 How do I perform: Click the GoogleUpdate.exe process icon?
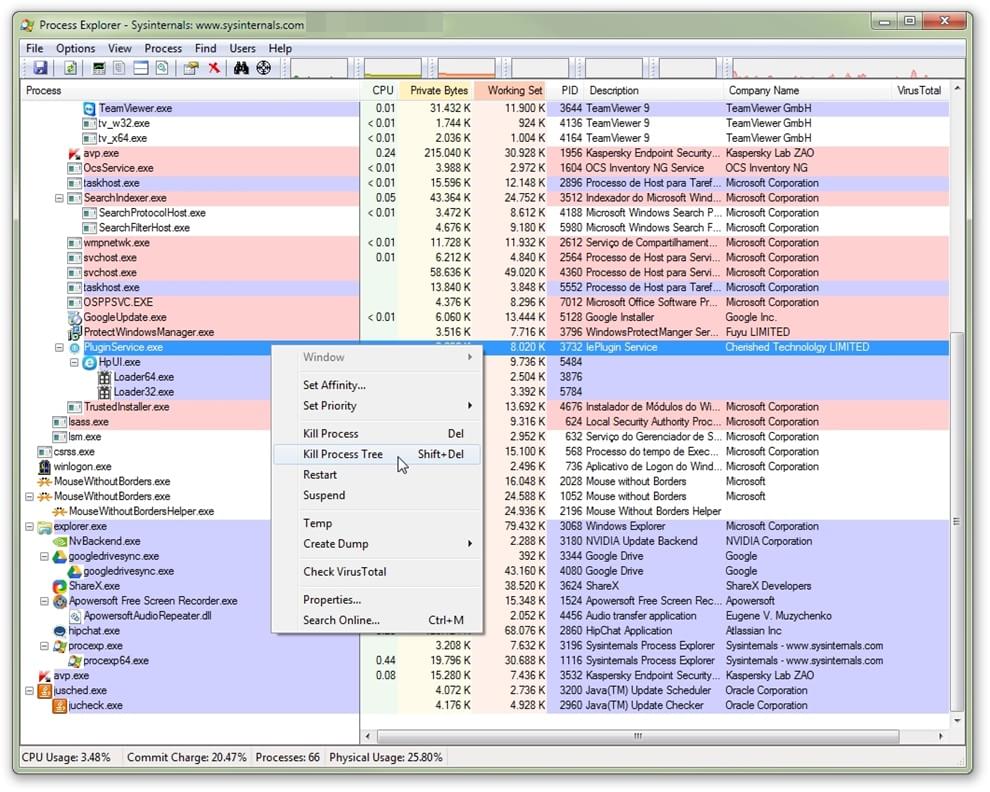(x=75, y=317)
